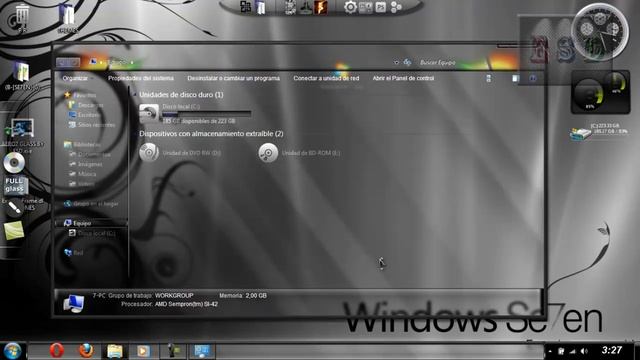The width and height of the screenshot is (640, 360).
Task: Select Grupo en el hogar
Action: click(x=91, y=204)
